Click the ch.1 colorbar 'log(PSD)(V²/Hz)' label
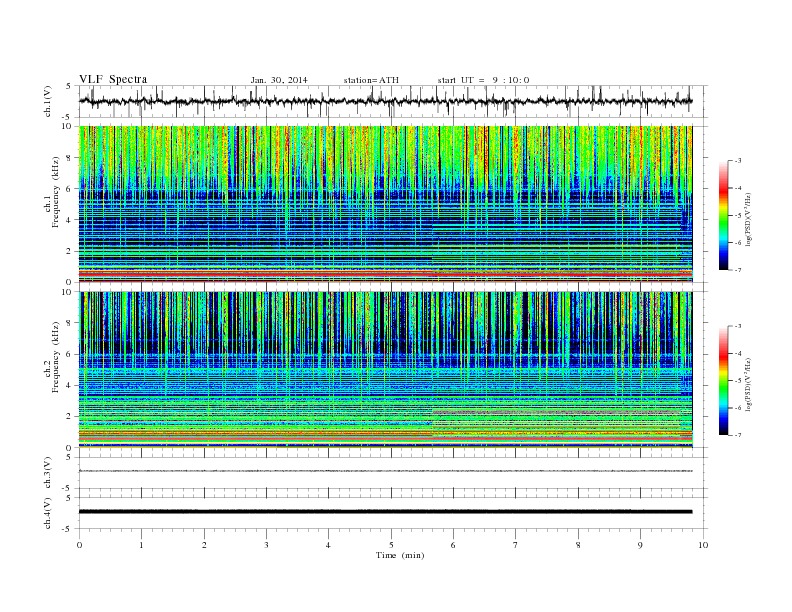792x612 pixels. tap(749, 219)
